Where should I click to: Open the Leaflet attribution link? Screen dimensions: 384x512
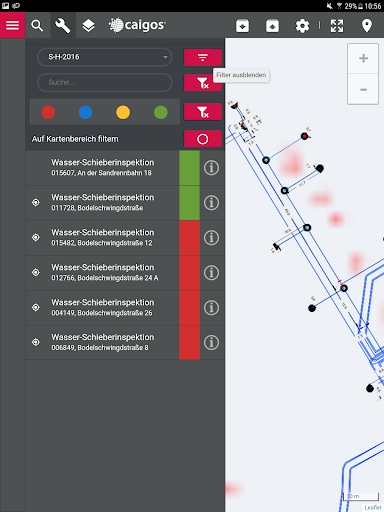(373, 507)
